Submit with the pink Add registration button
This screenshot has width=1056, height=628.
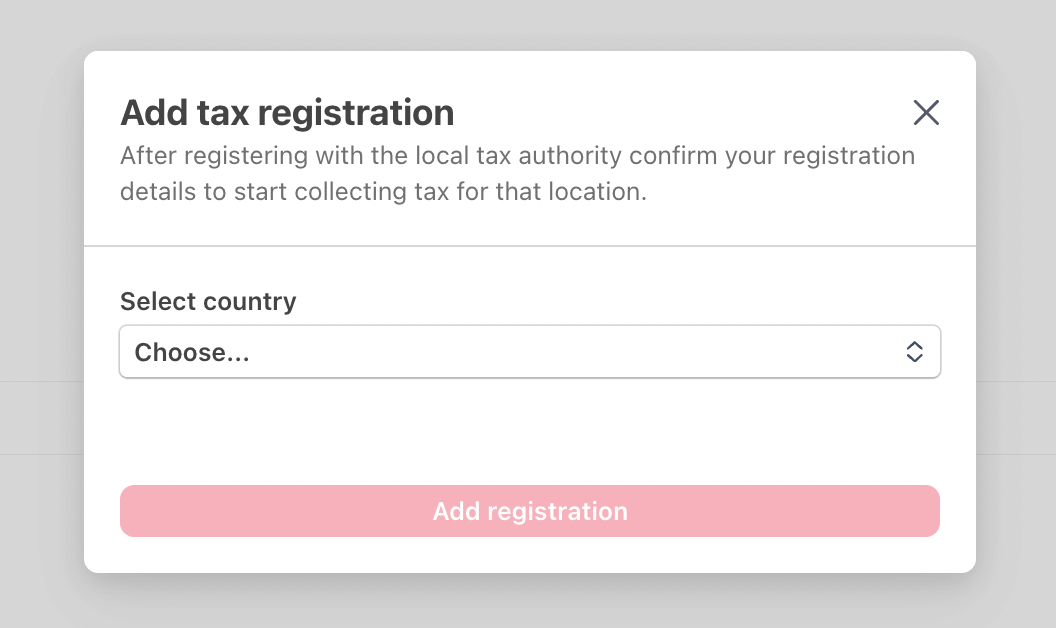[529, 511]
